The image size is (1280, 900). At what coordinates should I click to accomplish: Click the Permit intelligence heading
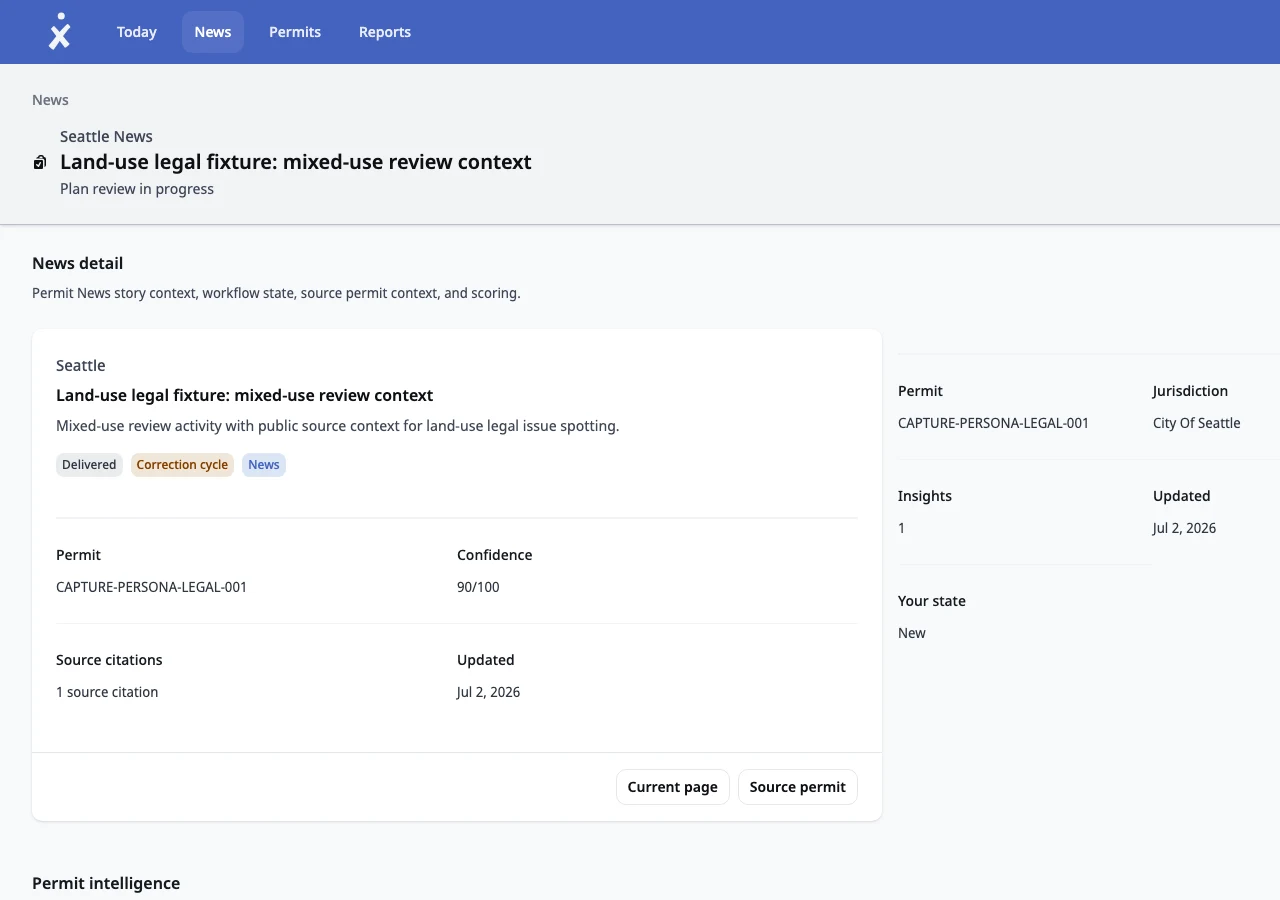106,883
